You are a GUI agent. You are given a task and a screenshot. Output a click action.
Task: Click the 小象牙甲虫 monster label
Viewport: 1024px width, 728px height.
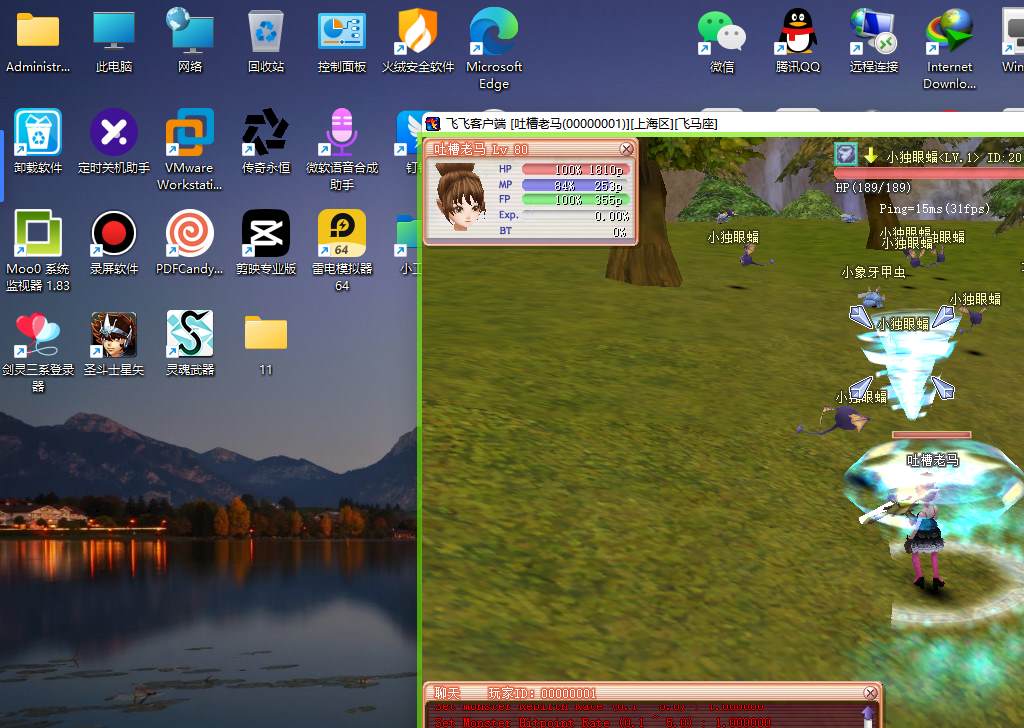click(873, 272)
